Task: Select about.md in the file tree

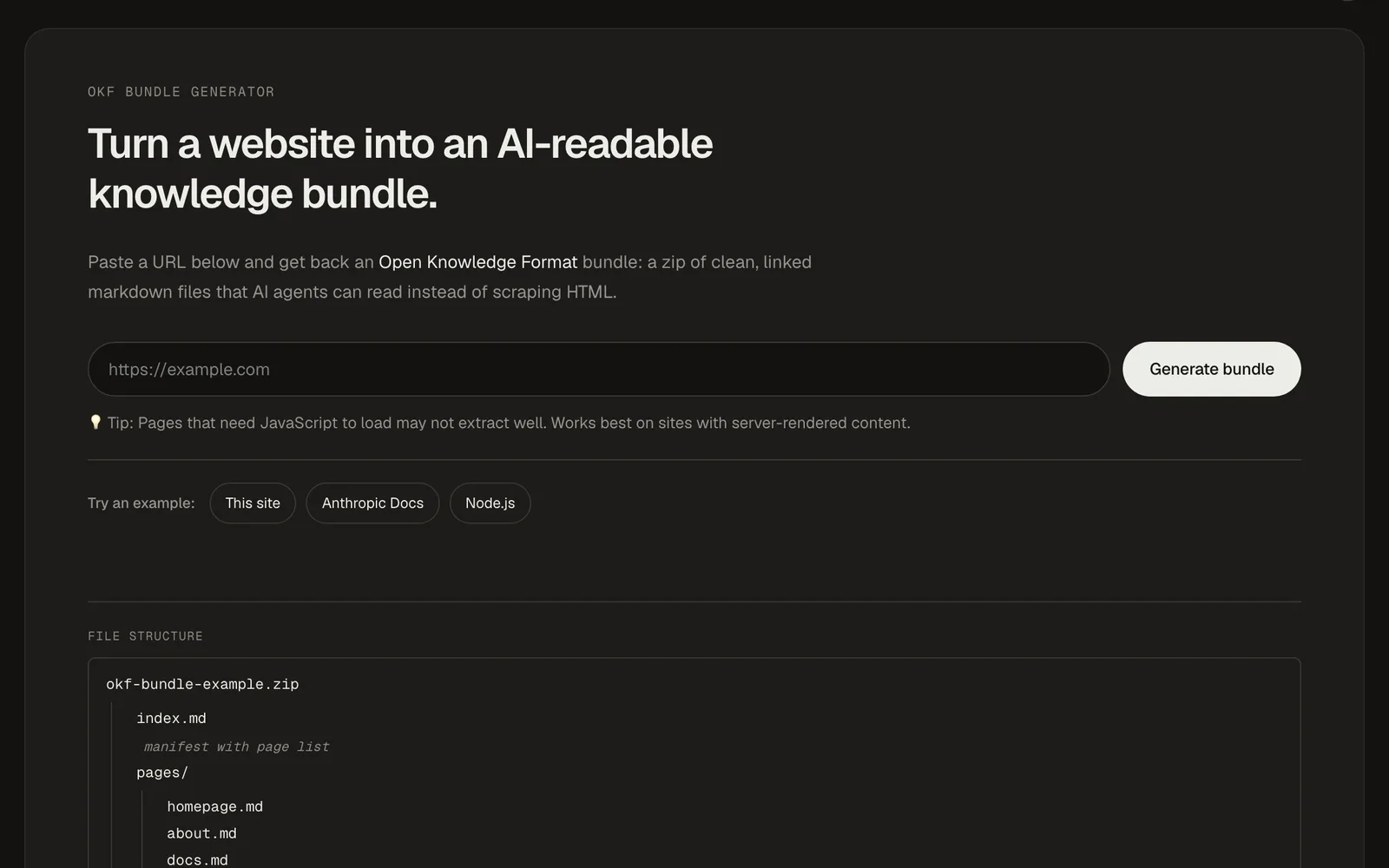Action: pyautogui.click(x=201, y=833)
